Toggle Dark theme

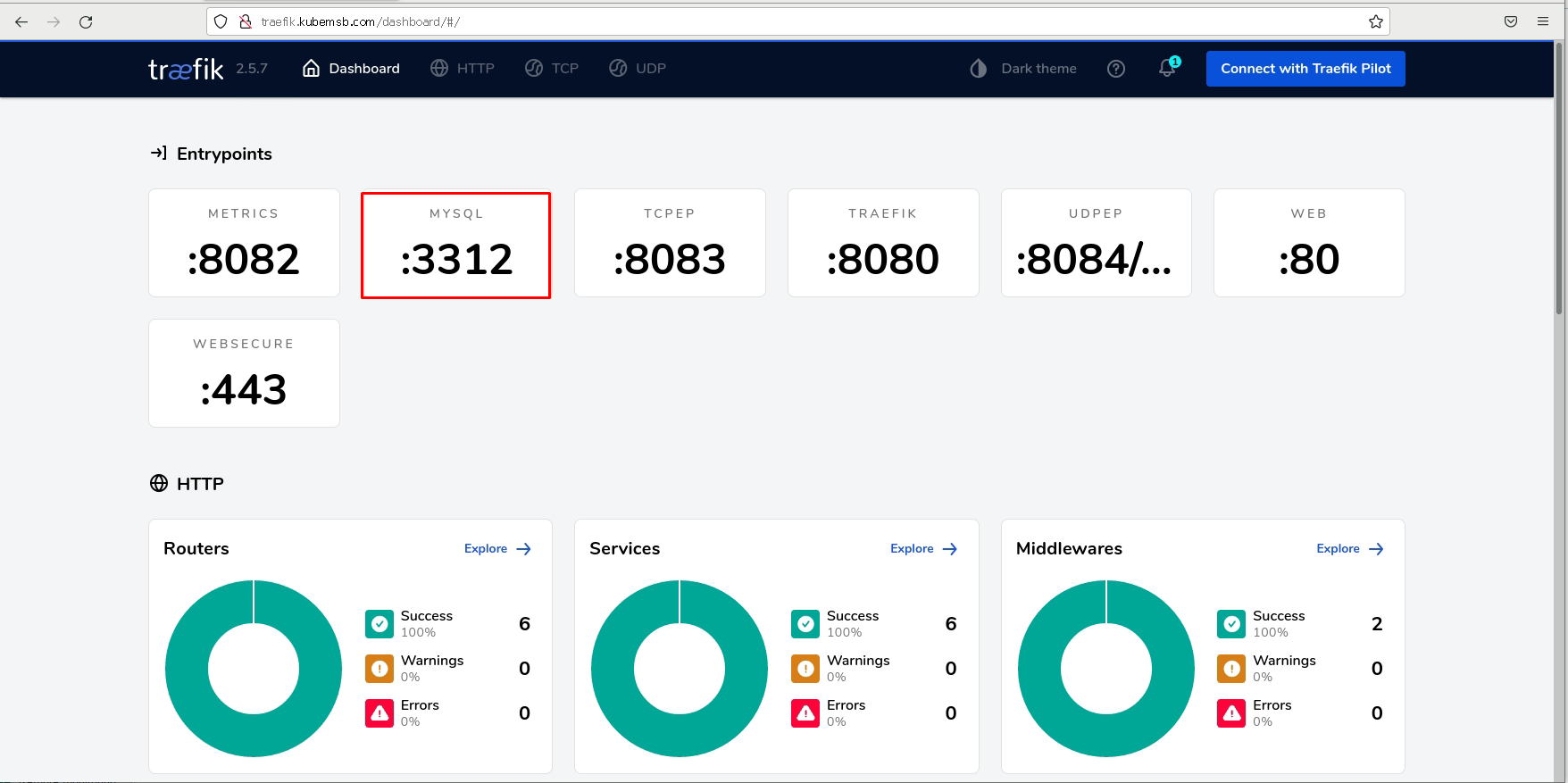1023,69
